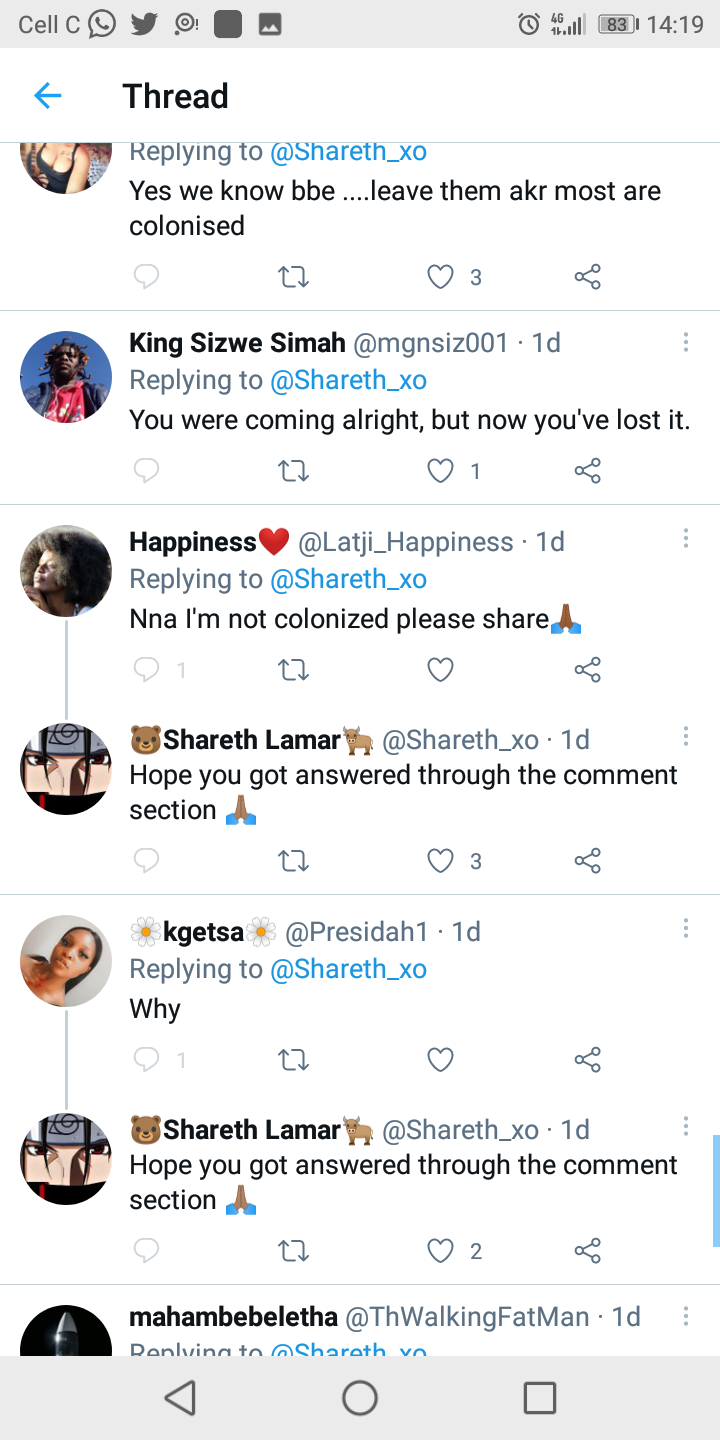
Task: Reply to King Sizwe Simah's tweet
Action: [147, 470]
